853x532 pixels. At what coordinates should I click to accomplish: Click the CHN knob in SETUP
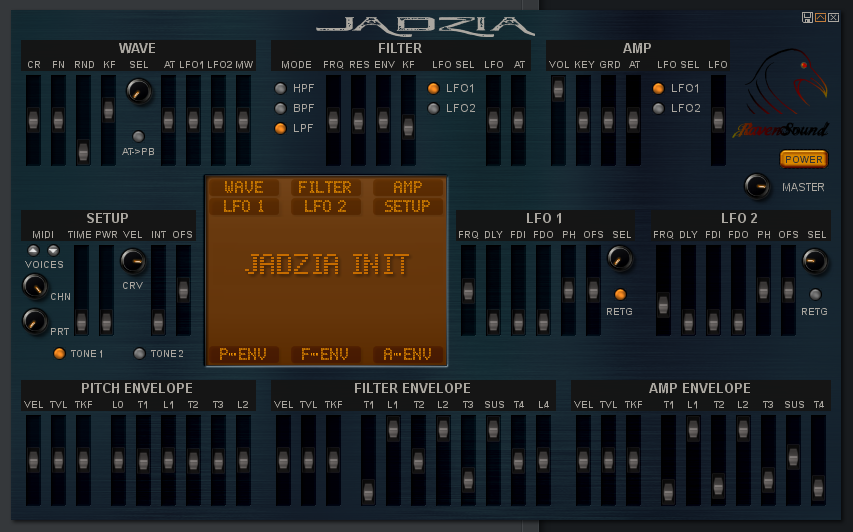coord(34,287)
